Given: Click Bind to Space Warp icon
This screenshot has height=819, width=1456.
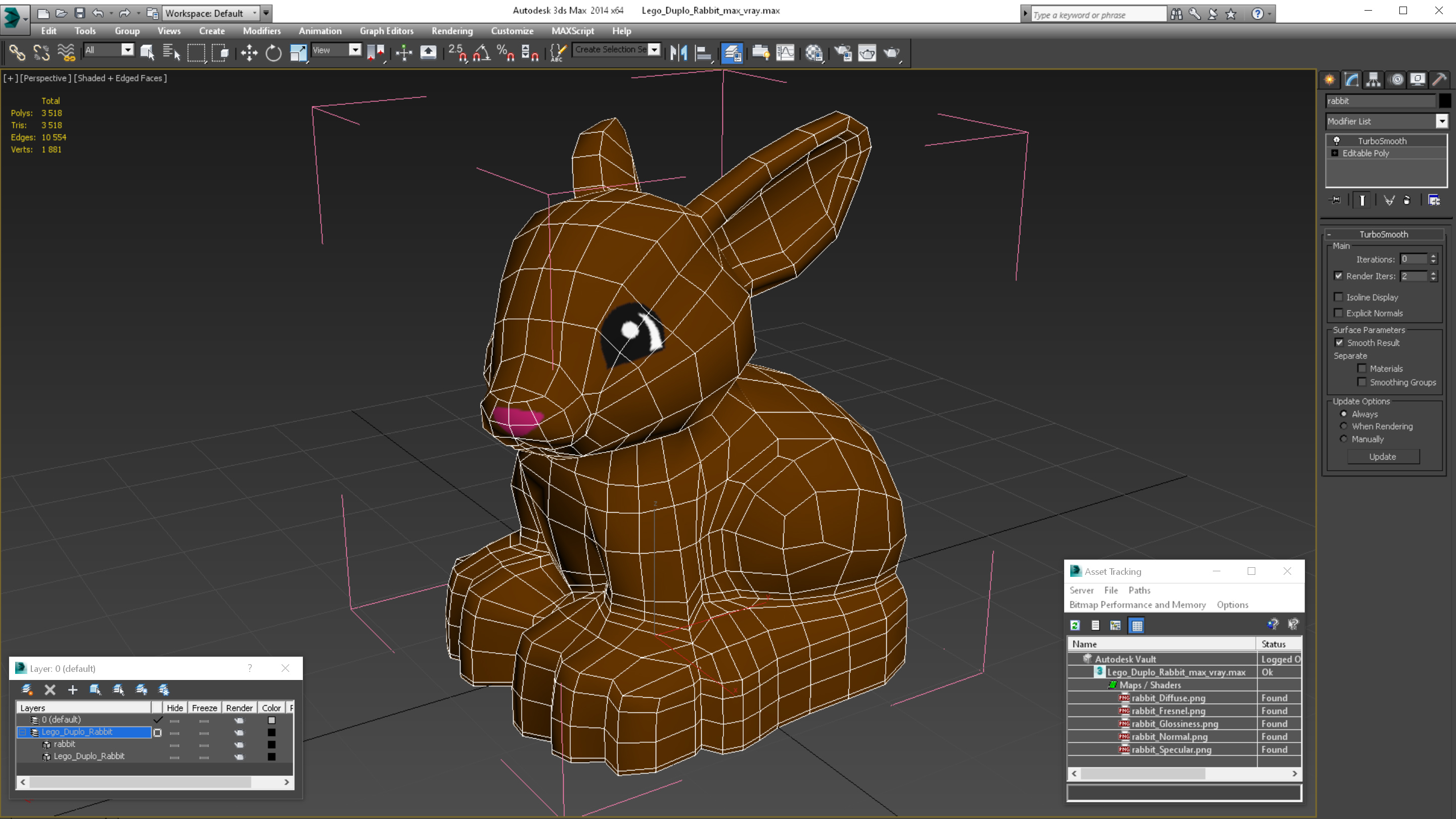Looking at the screenshot, I should tap(66, 53).
